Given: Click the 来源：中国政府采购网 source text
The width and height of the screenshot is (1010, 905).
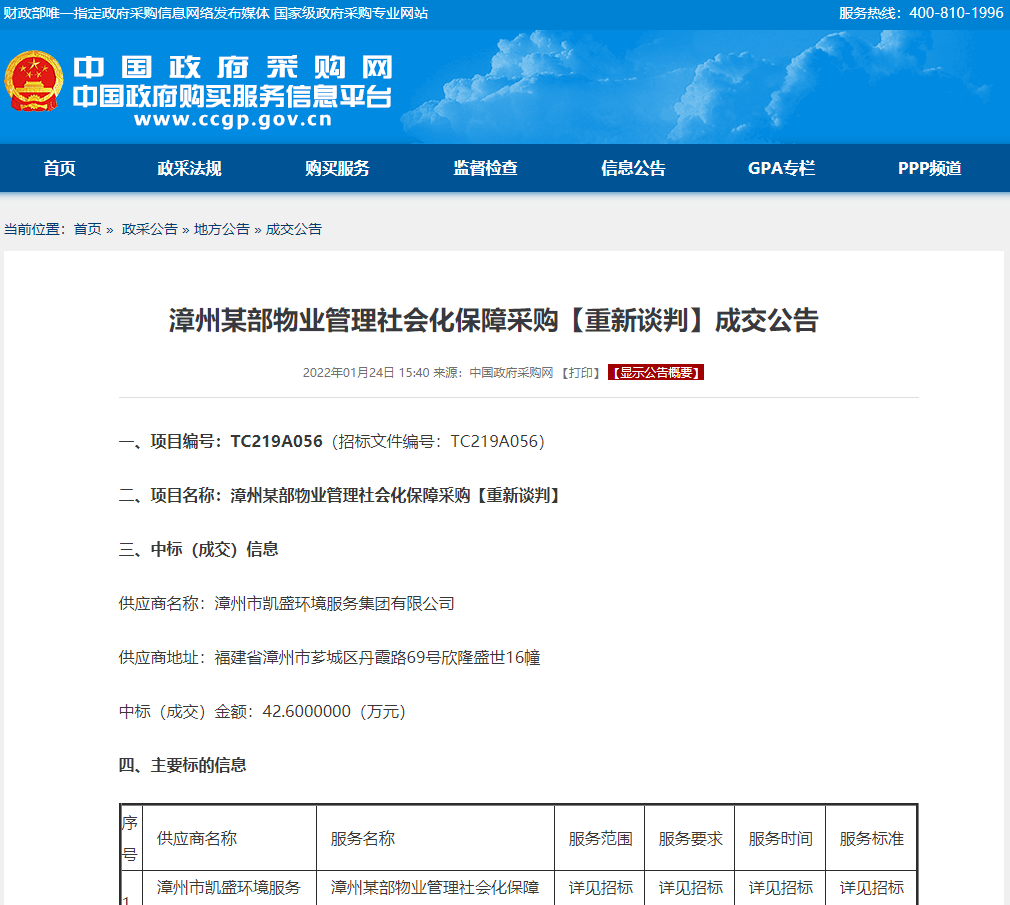Looking at the screenshot, I should click(x=493, y=373).
